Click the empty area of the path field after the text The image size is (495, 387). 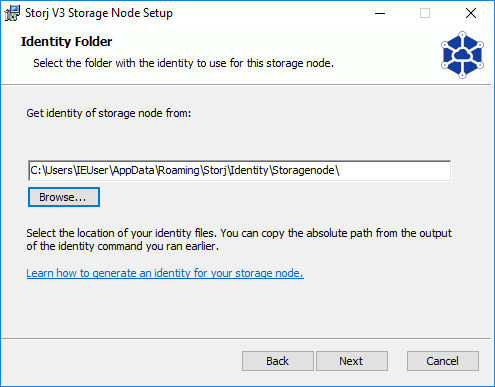[x=395, y=171]
